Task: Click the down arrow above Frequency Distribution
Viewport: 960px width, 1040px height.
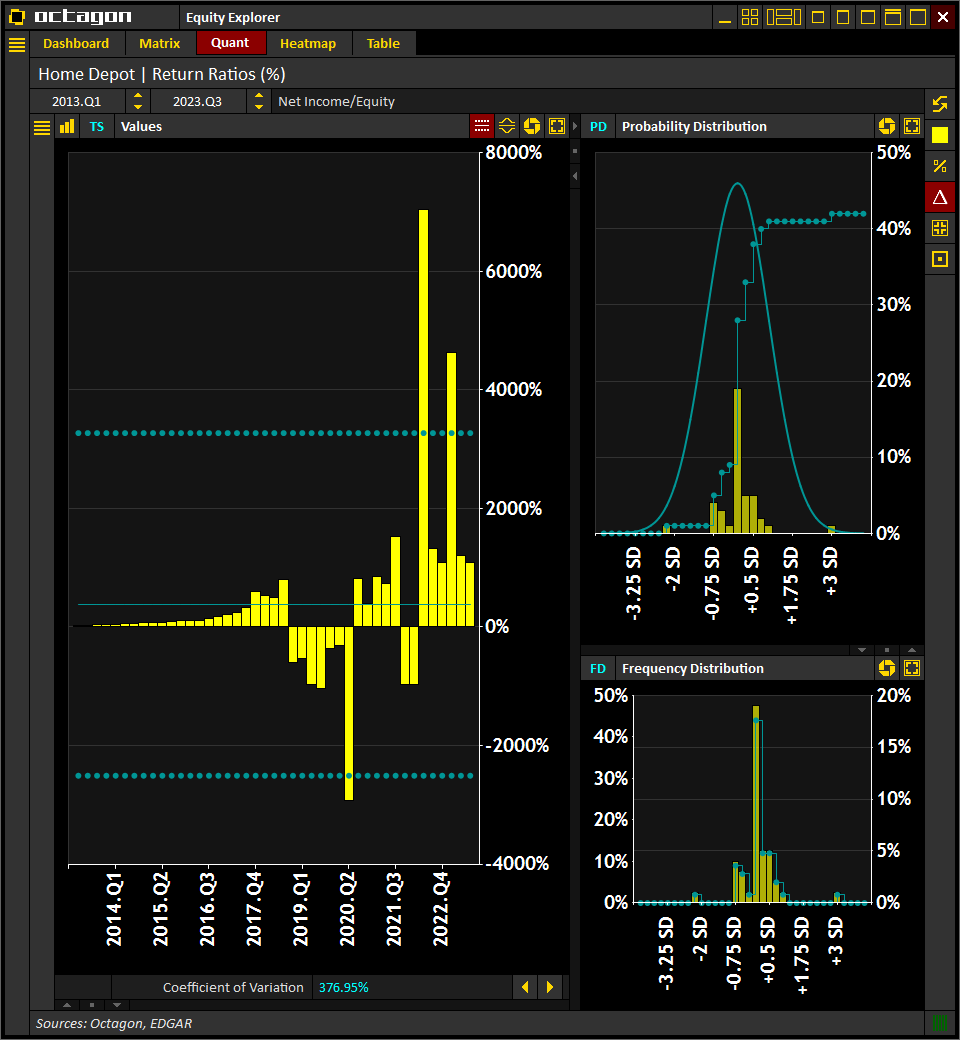Action: (x=862, y=650)
